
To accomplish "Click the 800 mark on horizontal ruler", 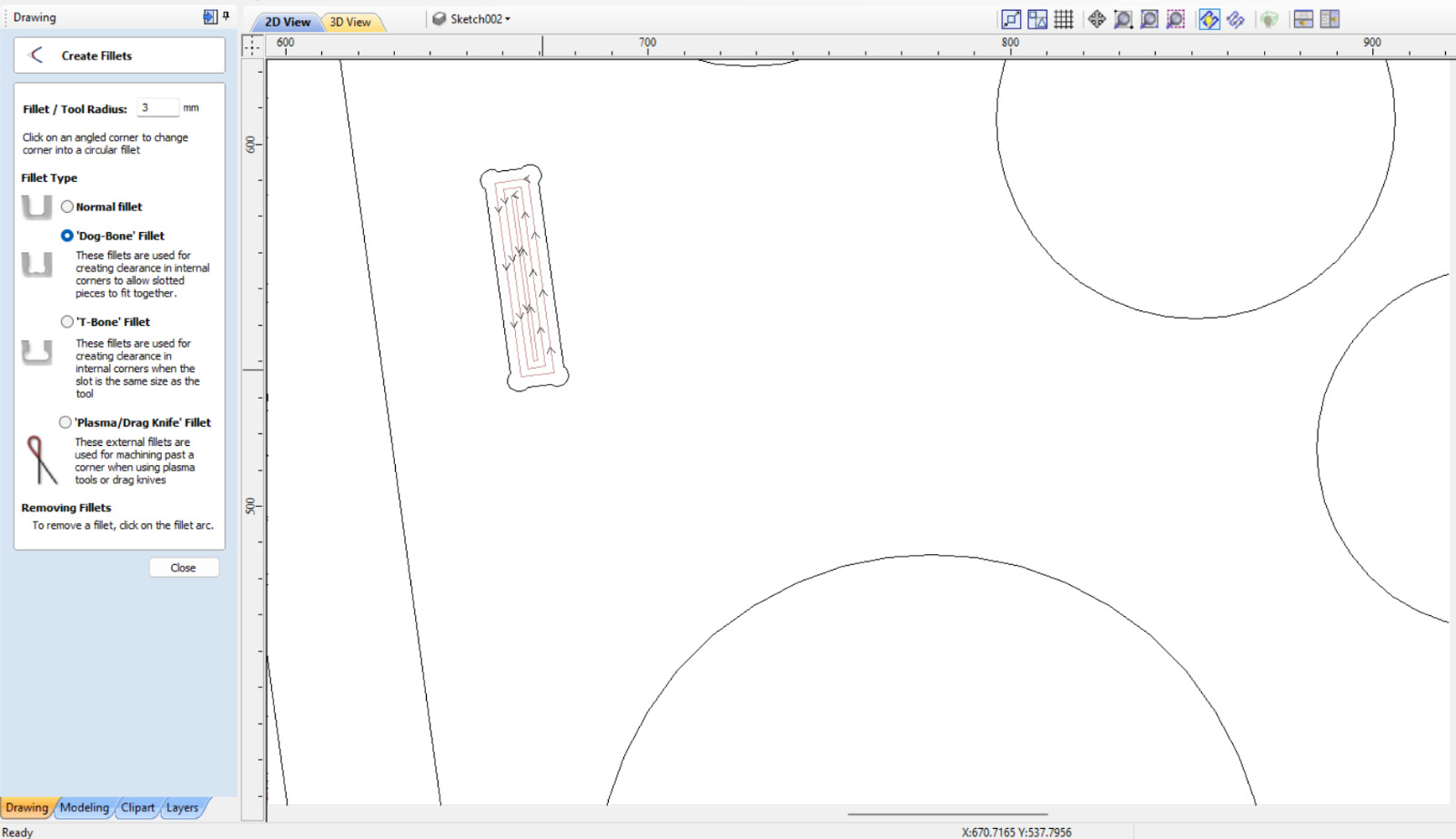I will (x=1010, y=43).
